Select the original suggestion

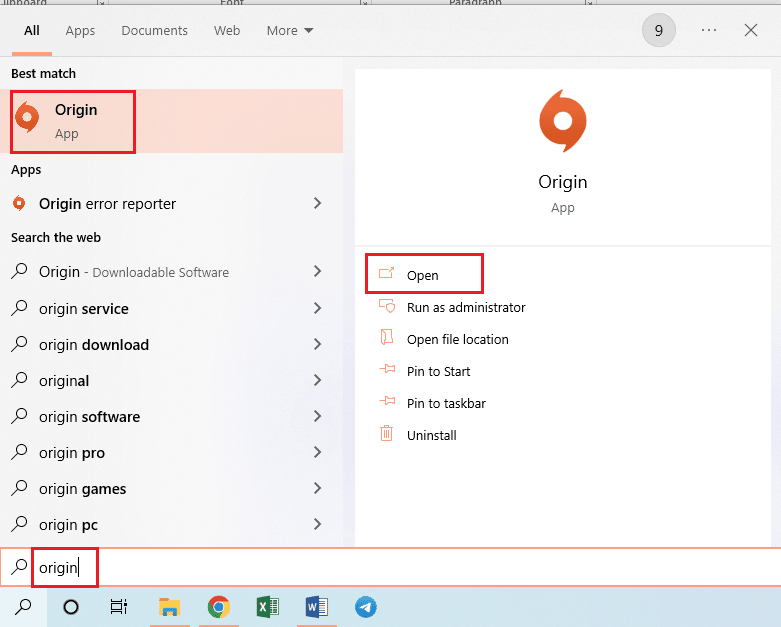click(x=171, y=380)
